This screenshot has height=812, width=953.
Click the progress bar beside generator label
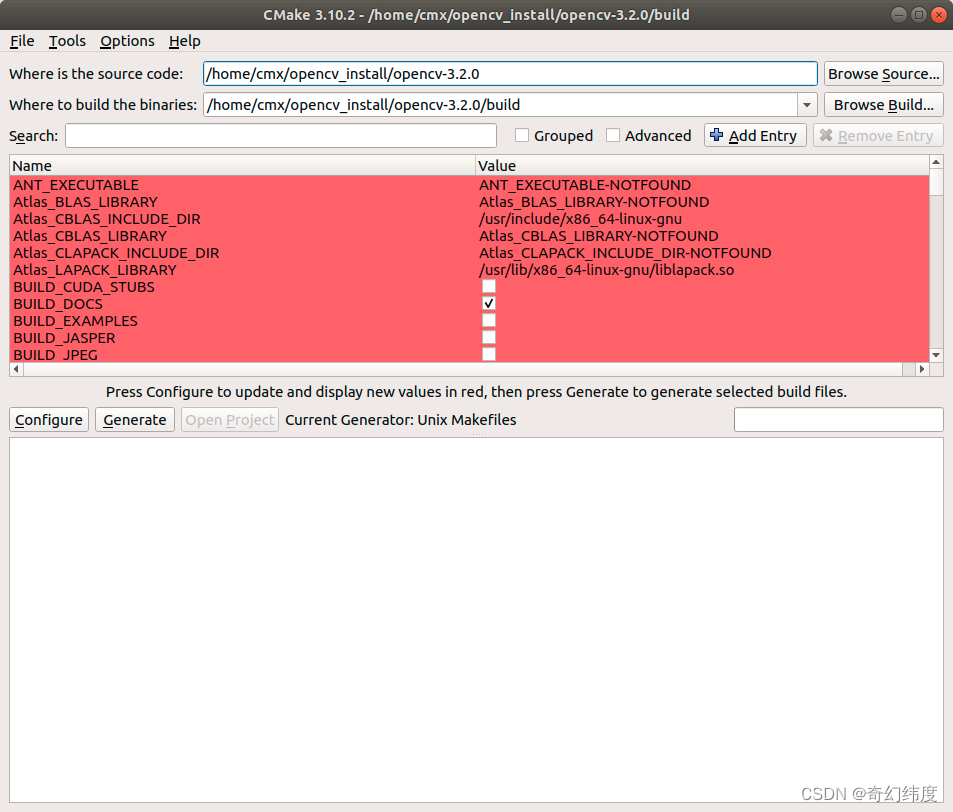[839, 419]
